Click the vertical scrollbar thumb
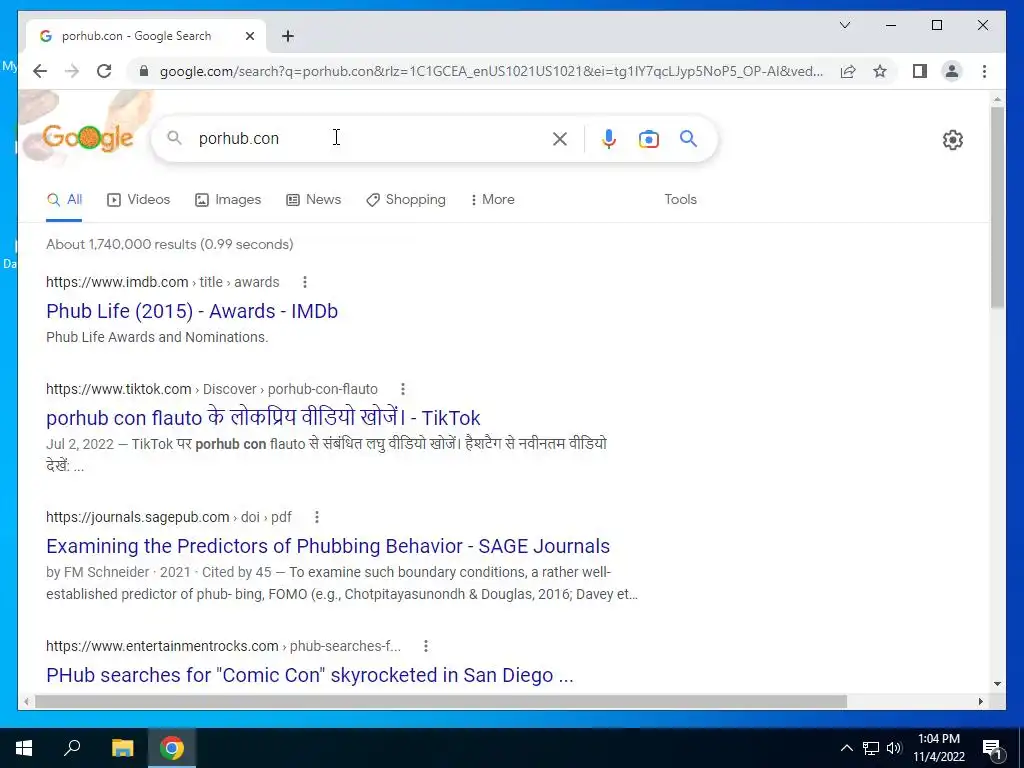 coord(997,206)
